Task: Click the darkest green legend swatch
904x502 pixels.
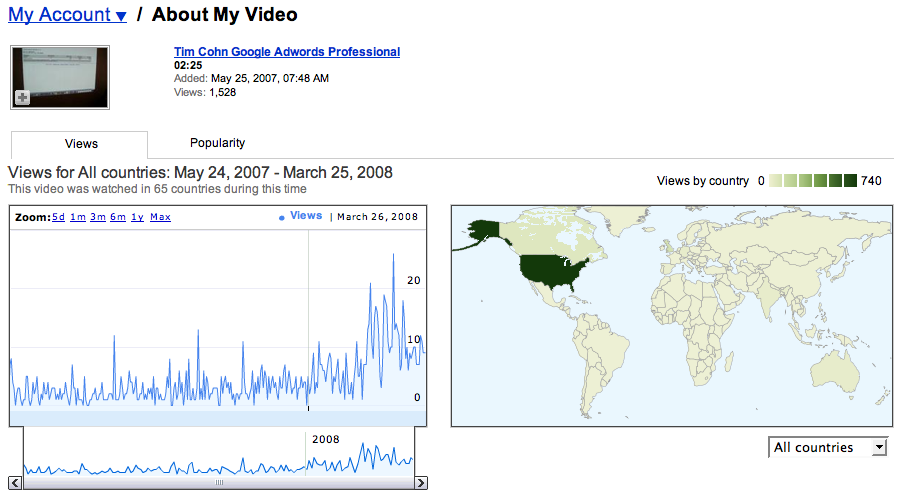Action: (850, 181)
